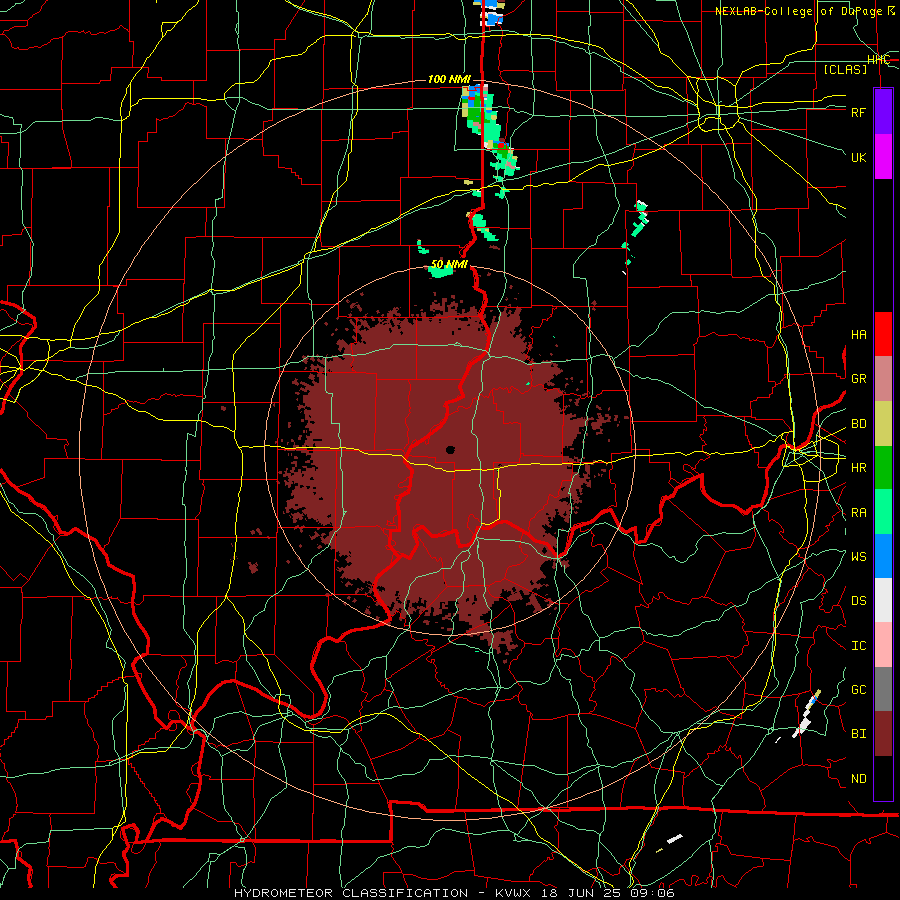Viewport: 900px width, 900px height.
Task: Click the GR legend label
Action: pyautogui.click(x=859, y=379)
